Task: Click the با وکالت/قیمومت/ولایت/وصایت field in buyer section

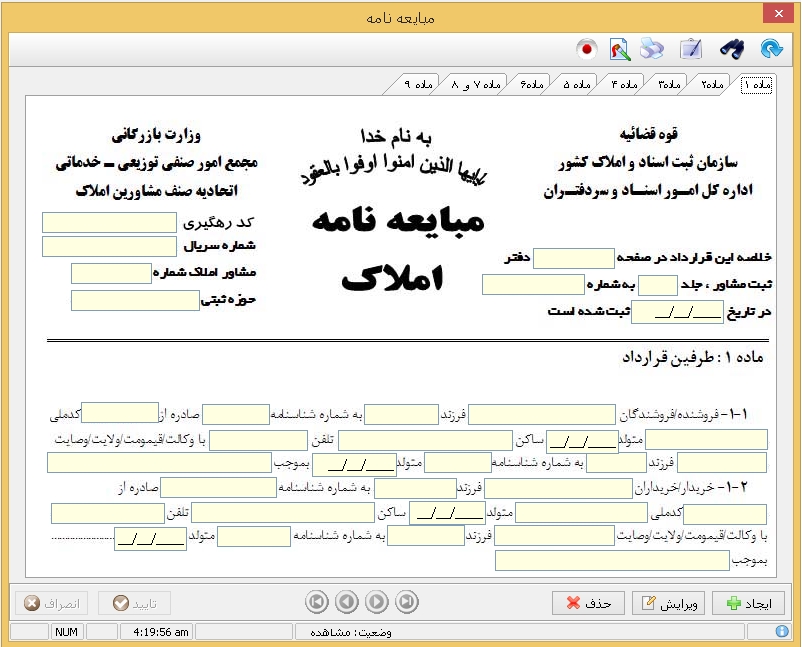Action: pyautogui.click(x=554, y=536)
